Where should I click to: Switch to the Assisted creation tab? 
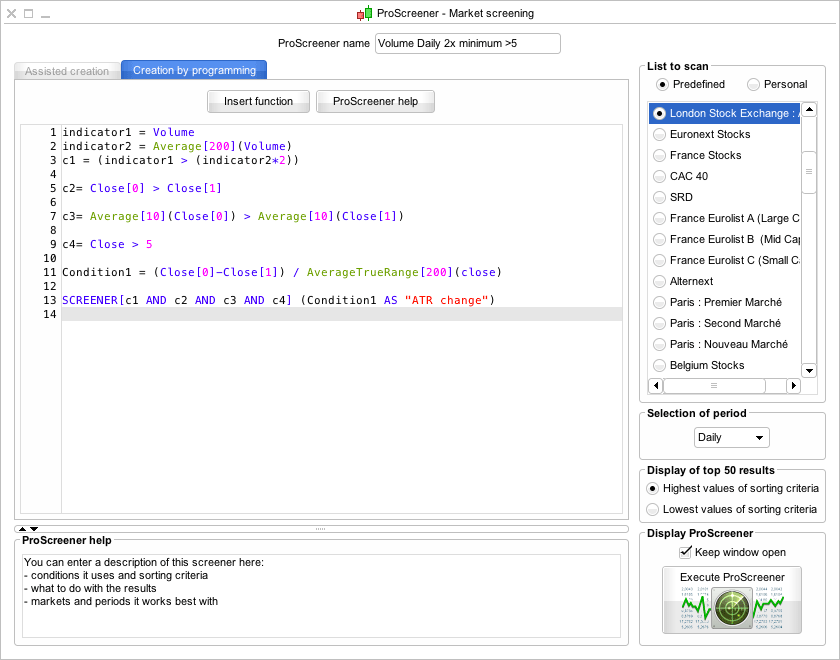point(67,71)
